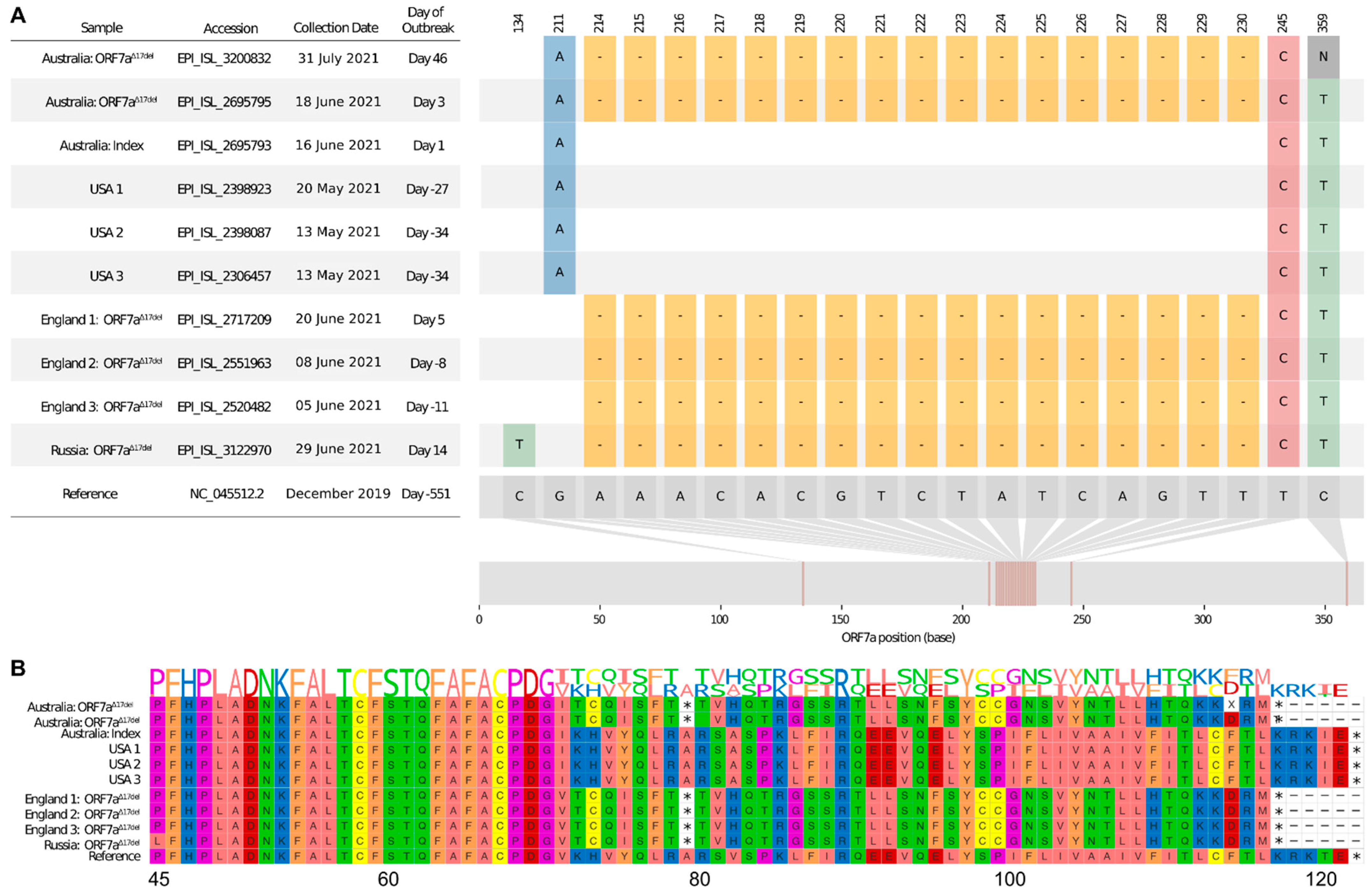Click the "Sample" column header
This screenshot has width=1372, height=892.
click(101, 28)
